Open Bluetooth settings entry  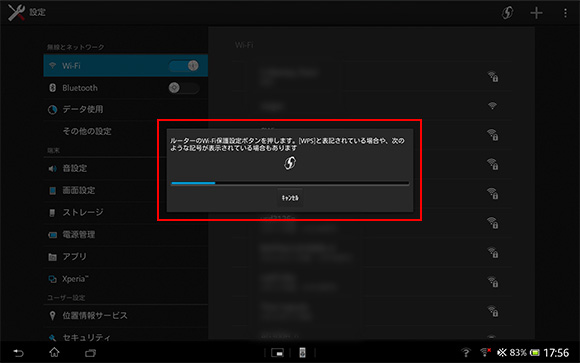[125, 88]
